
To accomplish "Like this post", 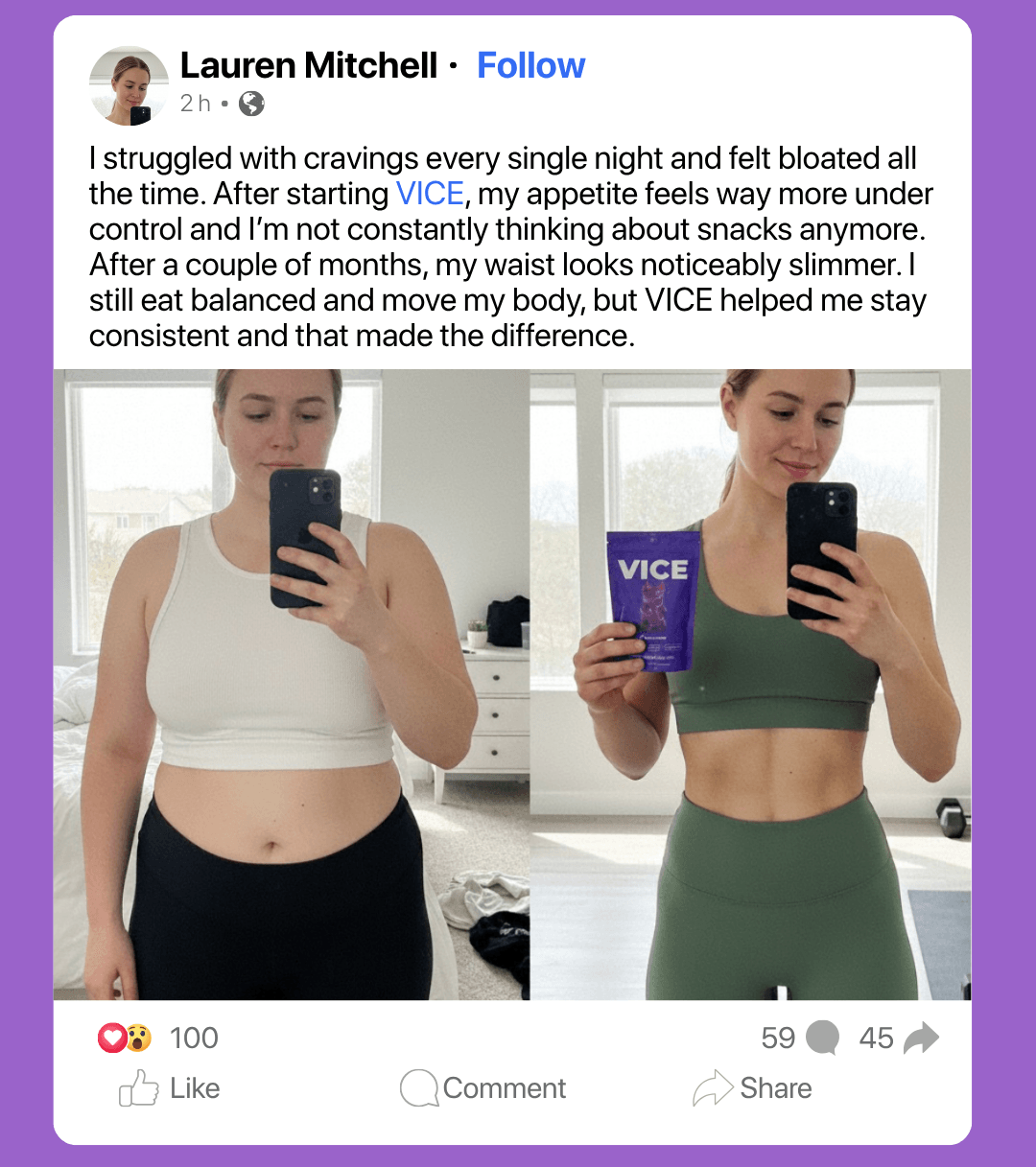I will pyautogui.click(x=170, y=1088).
